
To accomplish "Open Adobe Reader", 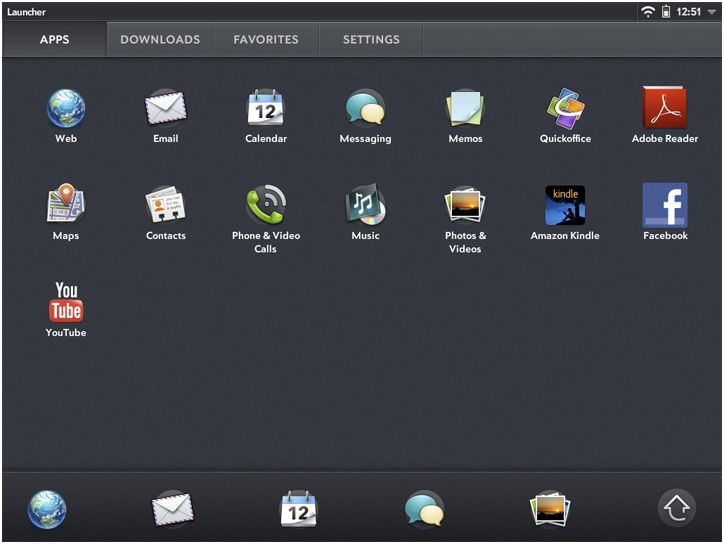I will tap(664, 108).
